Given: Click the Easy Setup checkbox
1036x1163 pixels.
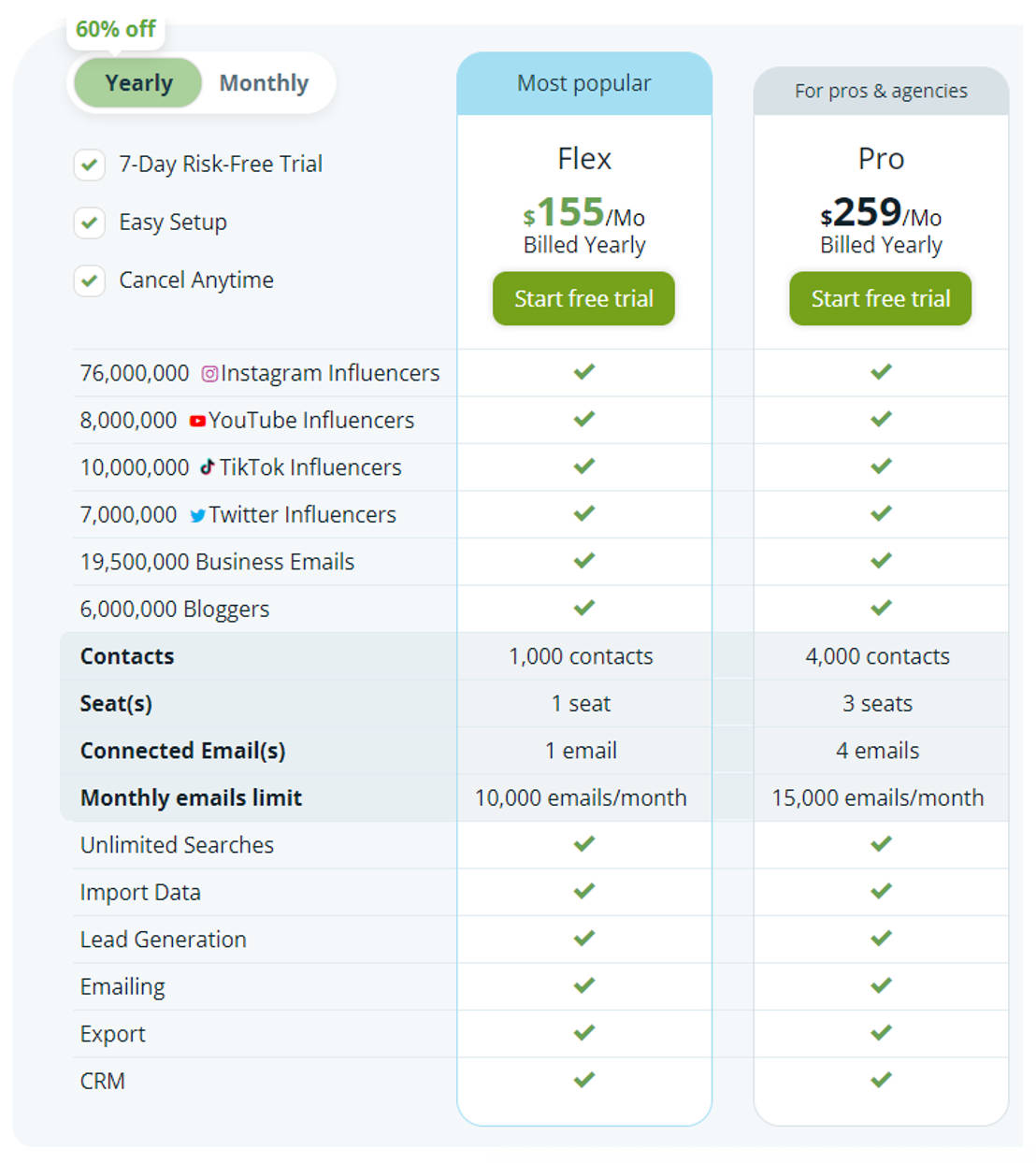Looking at the screenshot, I should [x=90, y=223].
